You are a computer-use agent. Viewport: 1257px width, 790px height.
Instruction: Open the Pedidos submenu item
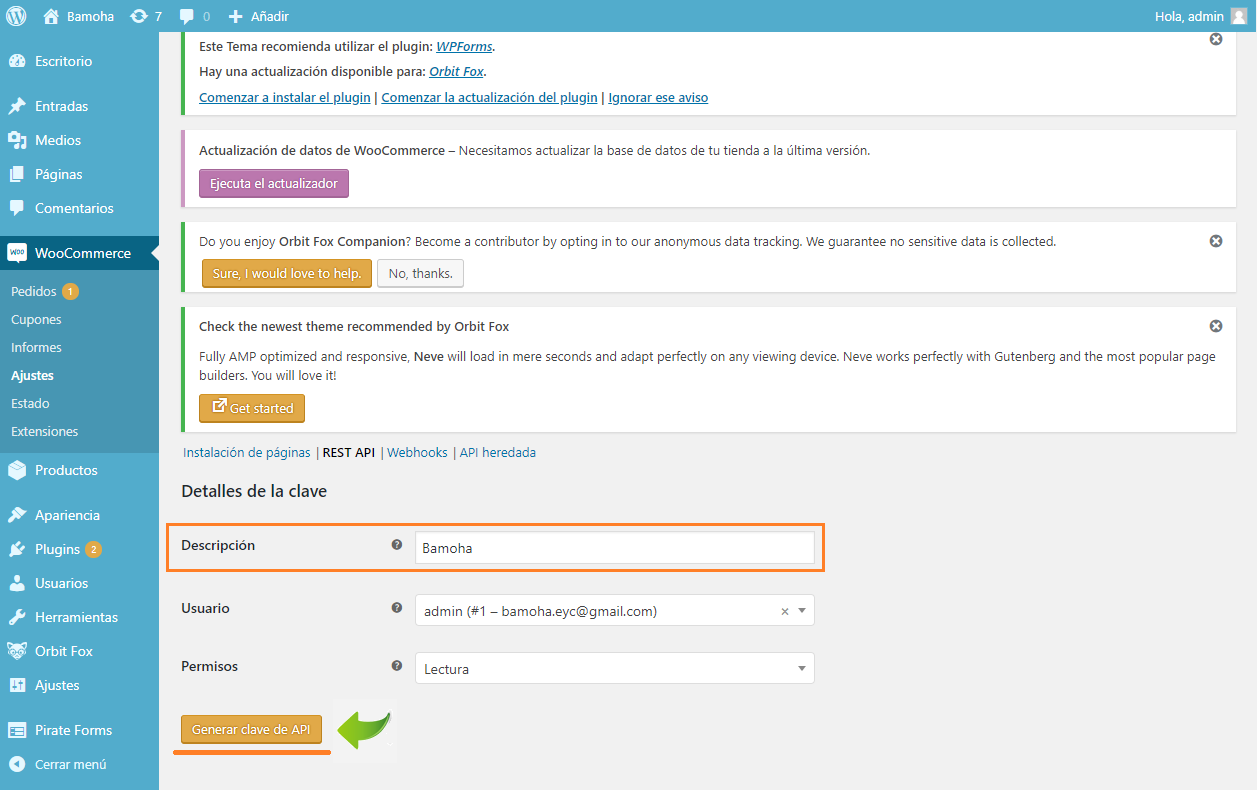pyautogui.click(x=34, y=292)
